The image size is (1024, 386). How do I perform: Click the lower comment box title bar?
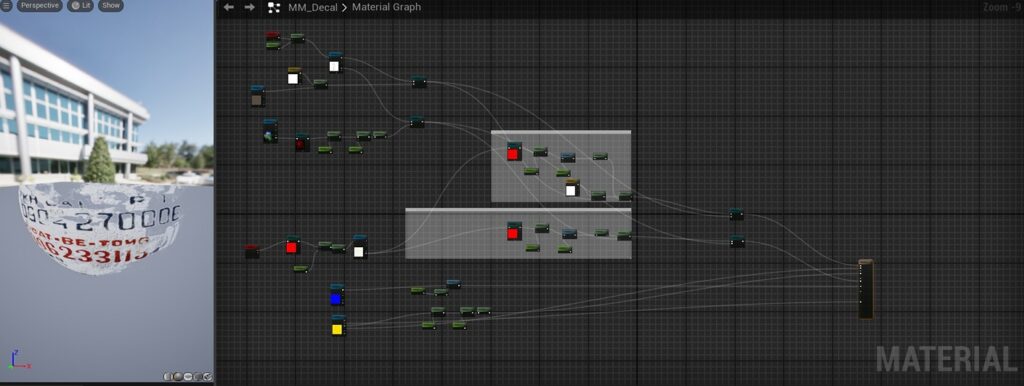click(519, 210)
